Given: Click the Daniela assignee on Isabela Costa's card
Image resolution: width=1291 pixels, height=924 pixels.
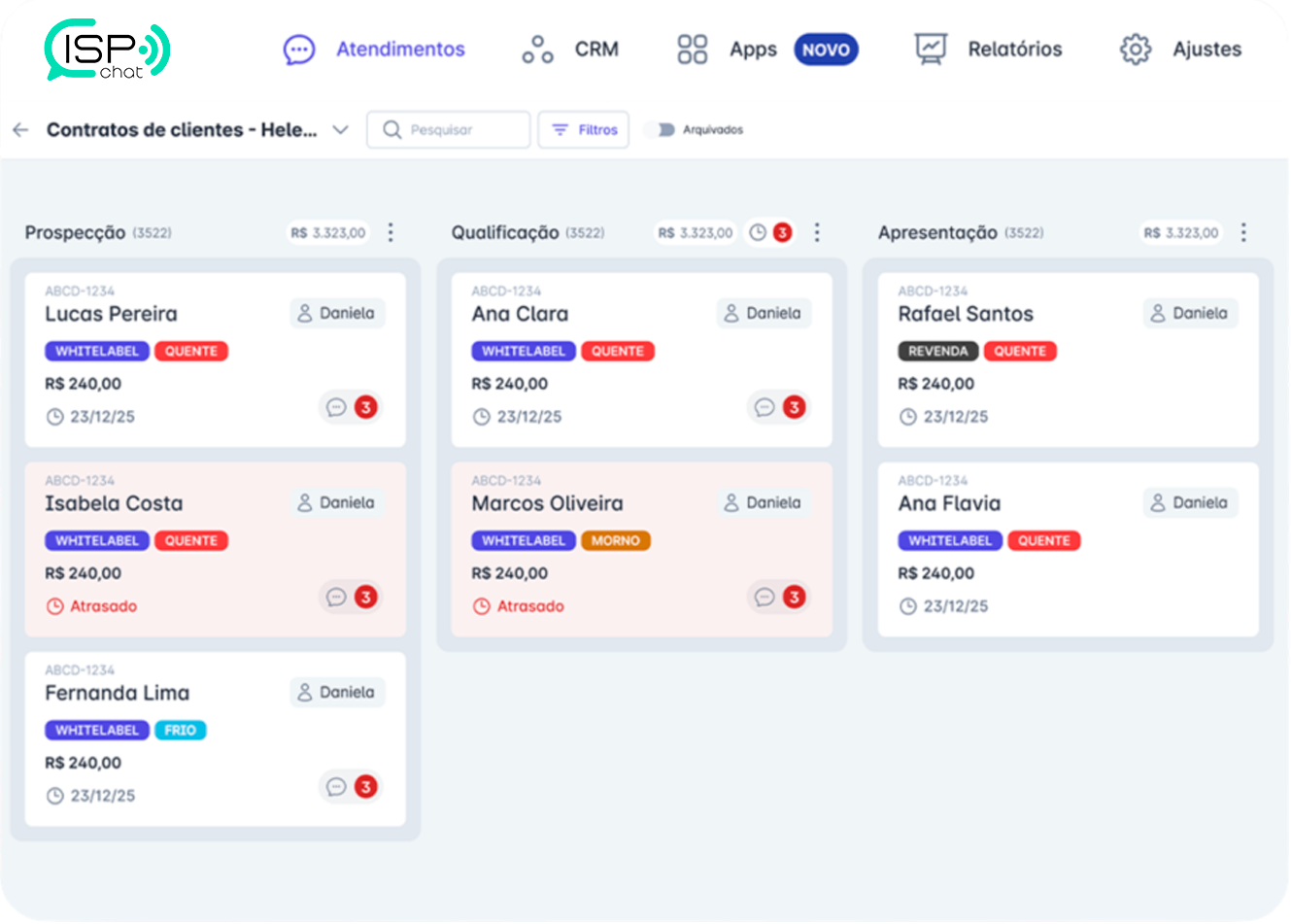Looking at the screenshot, I should coord(337,502).
